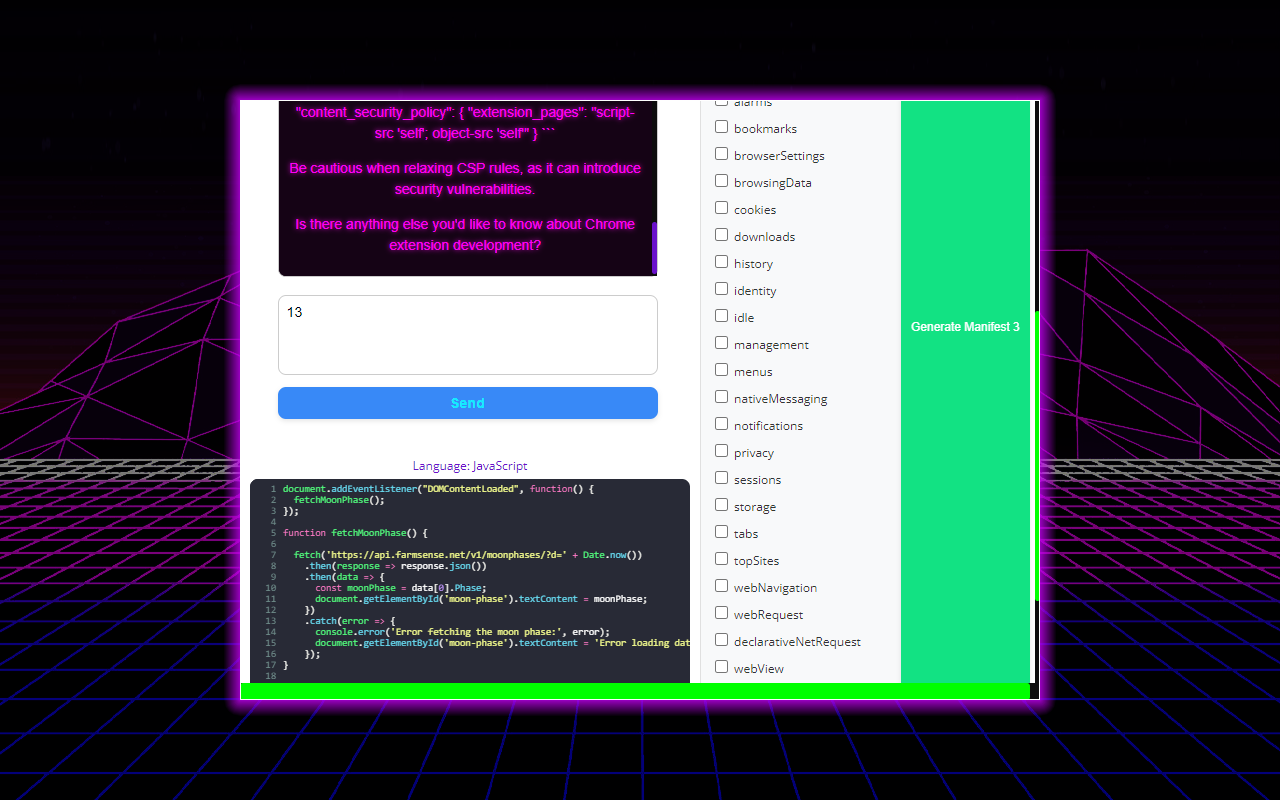Click the textContent = moonPhase code line
The height and width of the screenshot is (800, 1280).
[x=481, y=599]
